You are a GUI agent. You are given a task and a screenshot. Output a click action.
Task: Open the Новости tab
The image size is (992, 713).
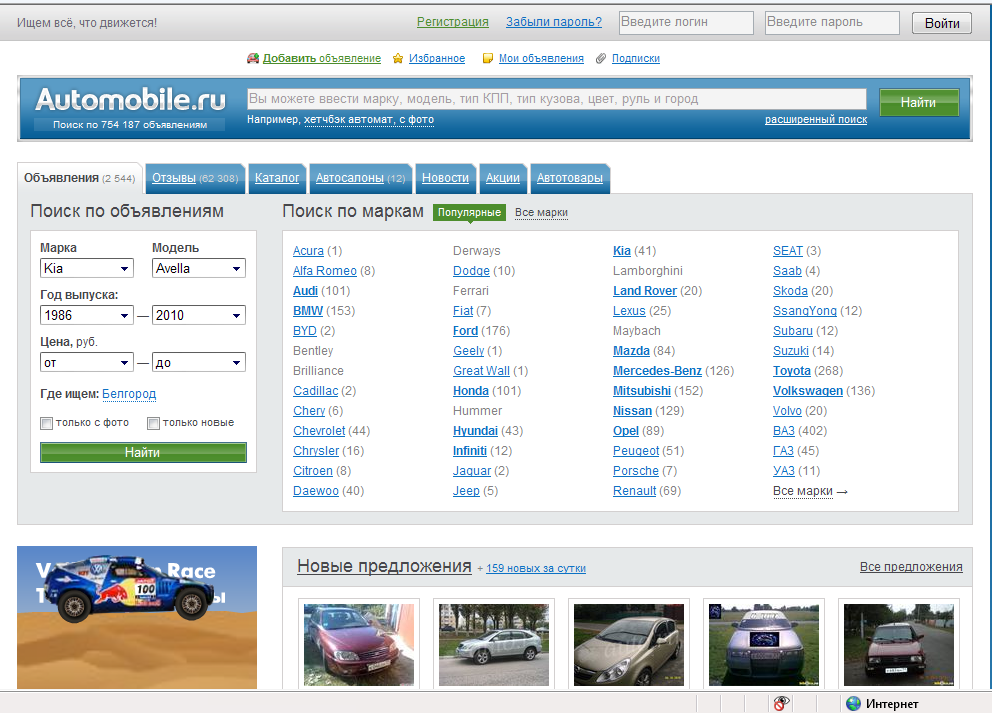pyautogui.click(x=445, y=178)
